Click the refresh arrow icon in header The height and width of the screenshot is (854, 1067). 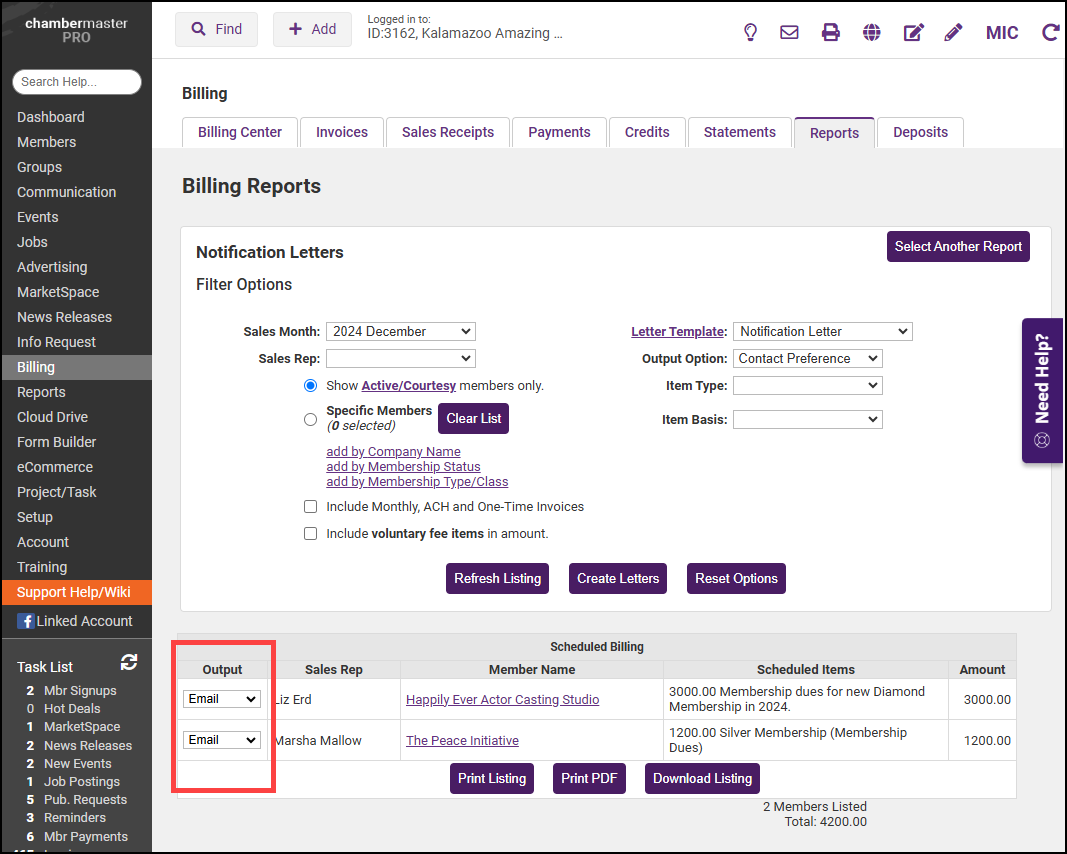coord(1050,32)
